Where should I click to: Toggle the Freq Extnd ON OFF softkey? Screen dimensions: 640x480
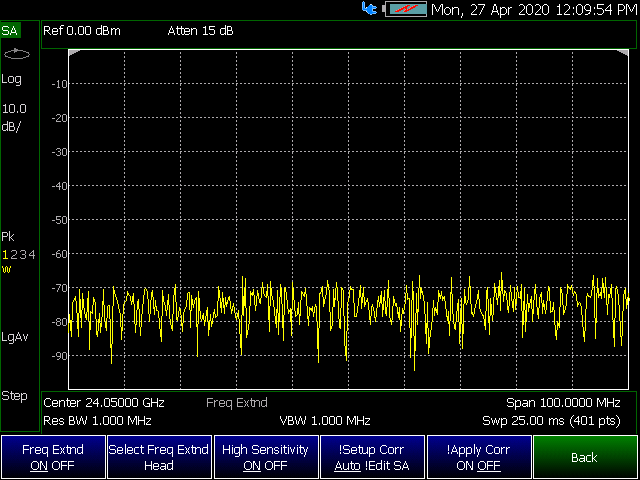[x=53, y=457]
